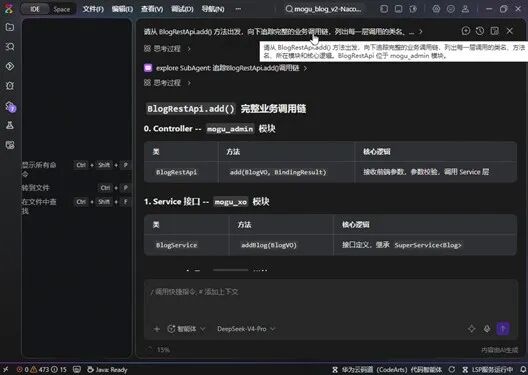Click the BlogRestApi cell in Controller table

pos(176,172)
